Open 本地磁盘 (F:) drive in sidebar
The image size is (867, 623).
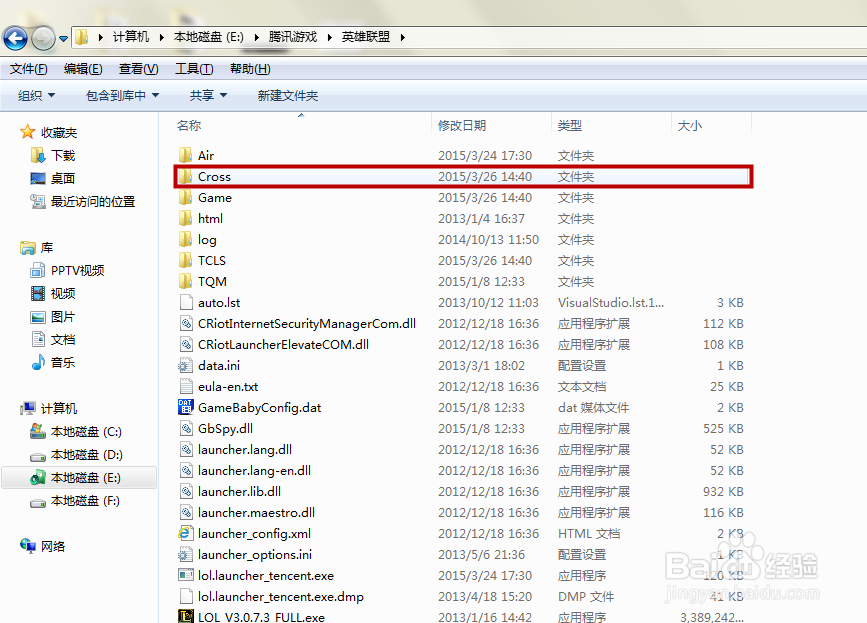75,501
